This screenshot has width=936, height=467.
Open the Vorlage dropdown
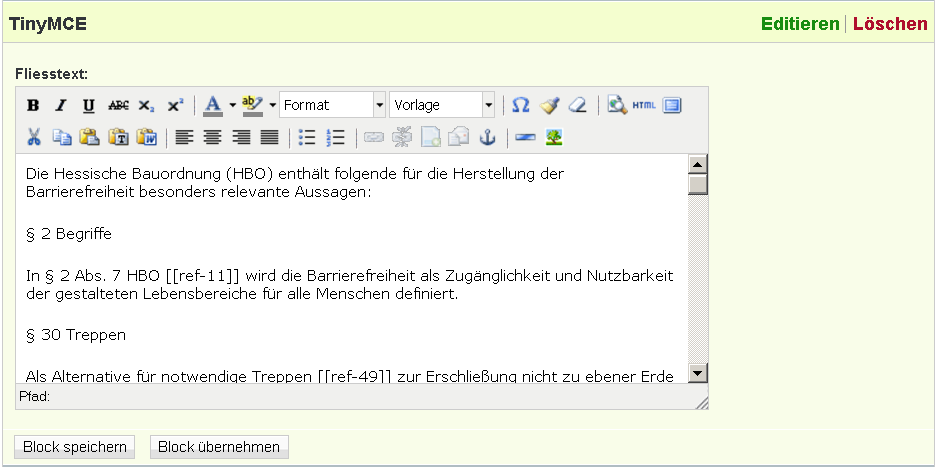(x=442, y=105)
